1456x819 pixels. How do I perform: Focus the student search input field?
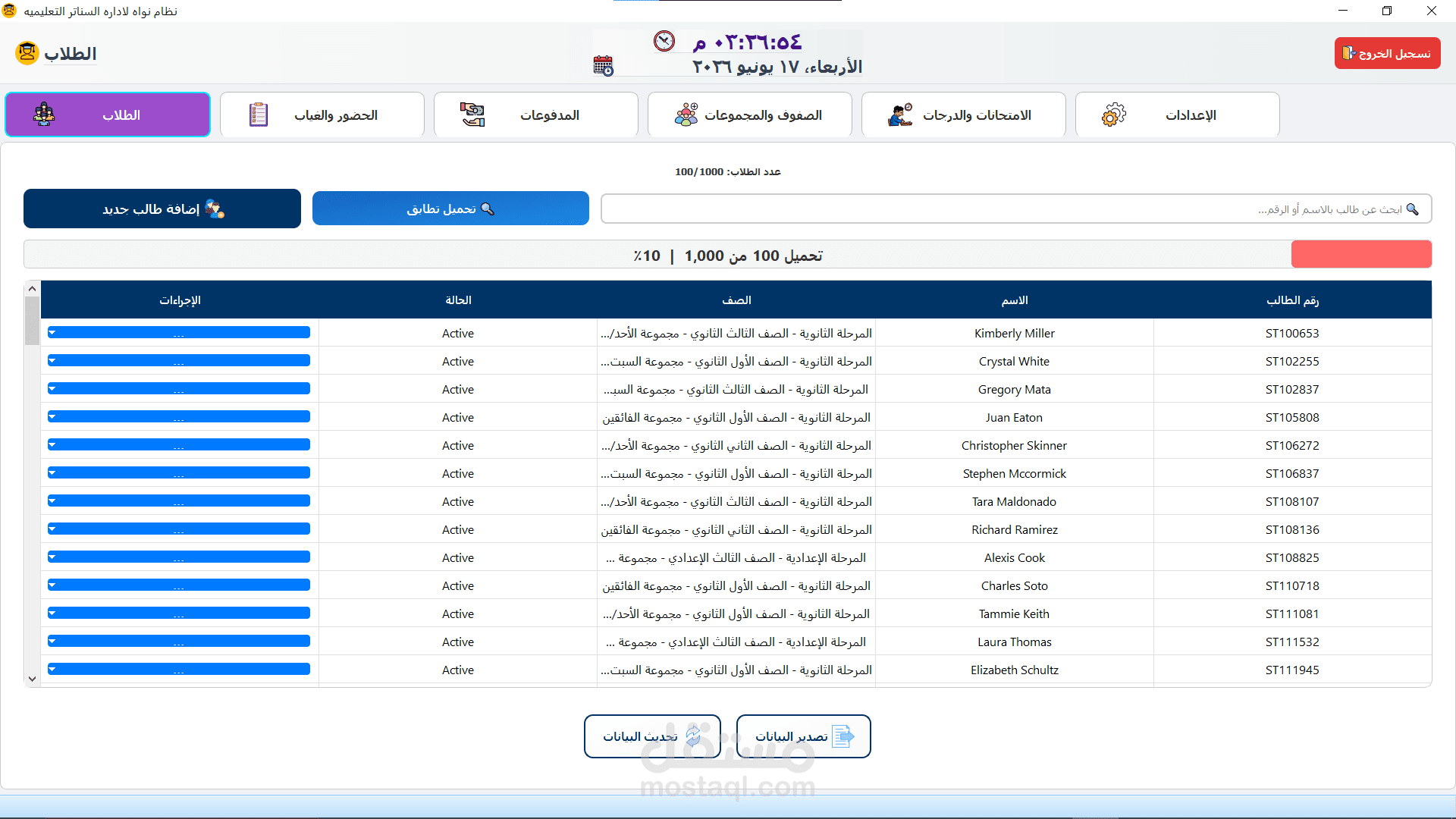1016,209
